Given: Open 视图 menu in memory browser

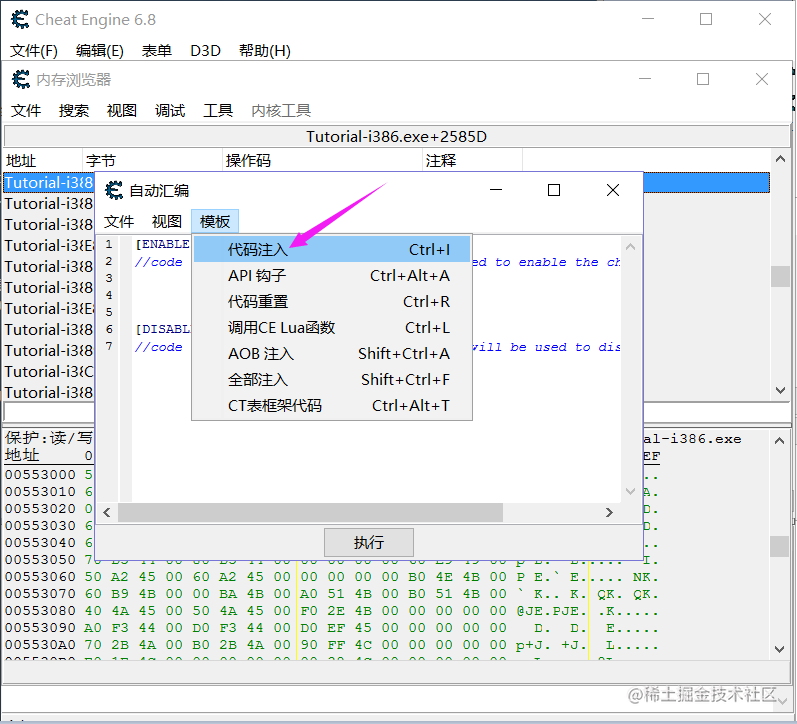Looking at the screenshot, I should pos(122,110).
